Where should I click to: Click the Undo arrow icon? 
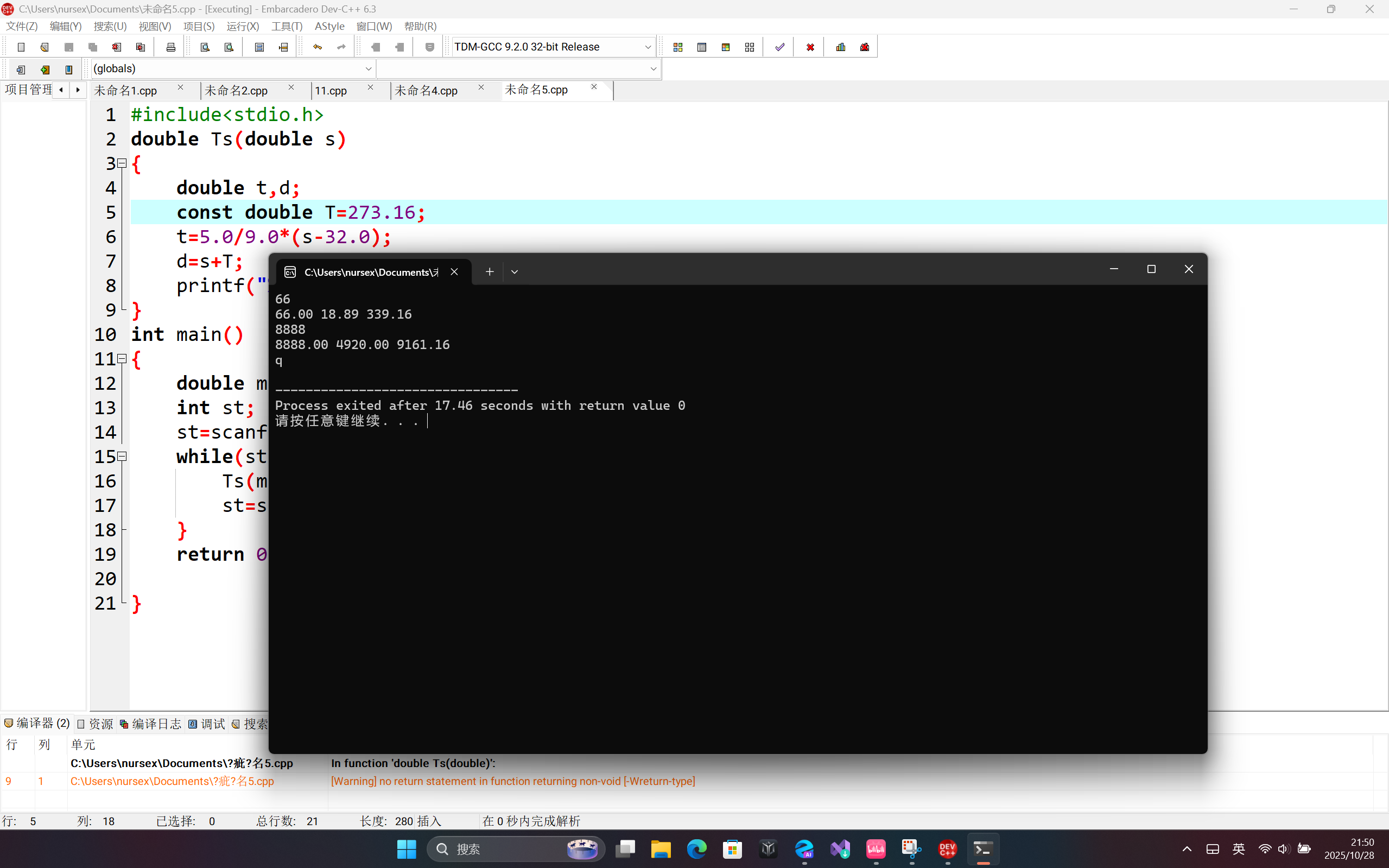[318, 47]
